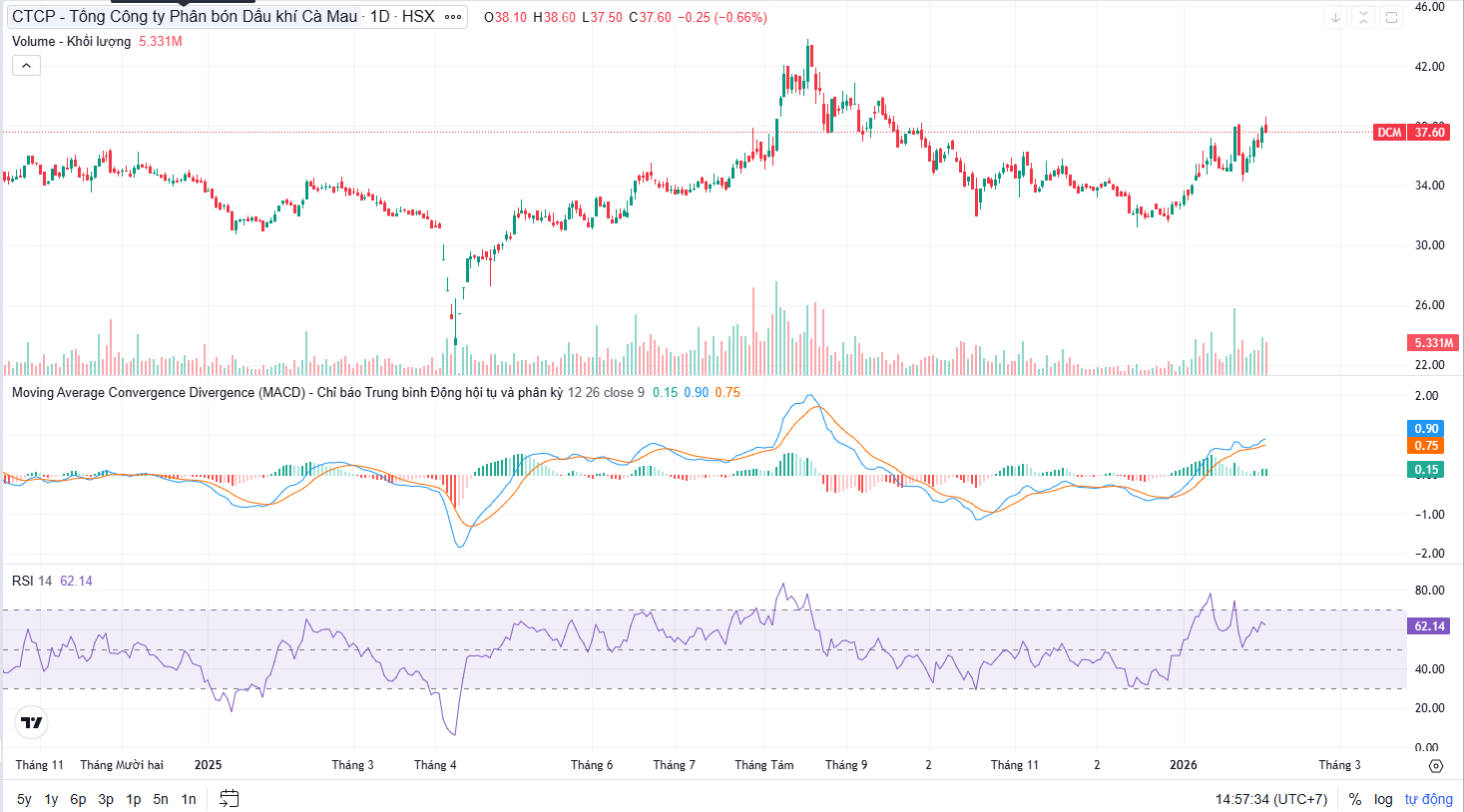Click the 'Tháng Tám' time axis label

click(x=764, y=765)
